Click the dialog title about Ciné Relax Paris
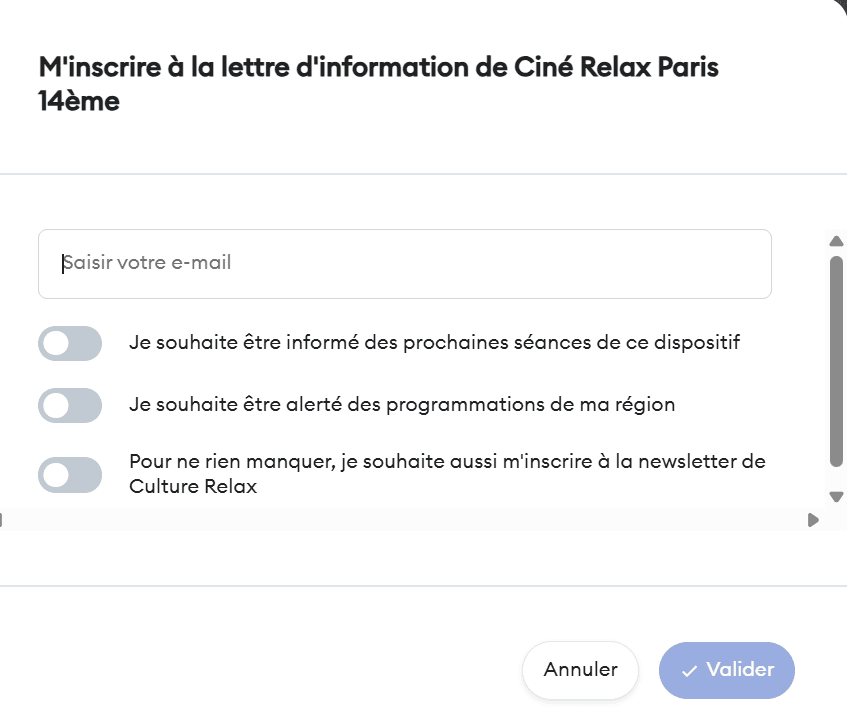847x715 pixels. pyautogui.click(x=378, y=68)
